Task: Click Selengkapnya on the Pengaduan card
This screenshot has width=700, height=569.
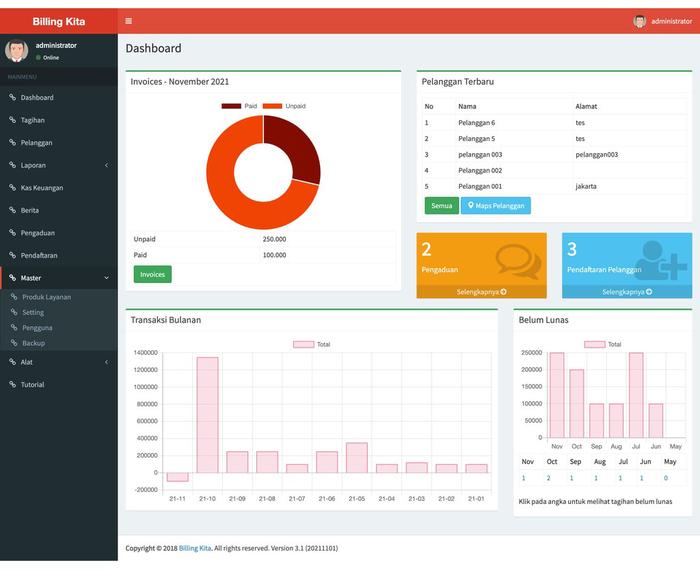Action: point(481,292)
